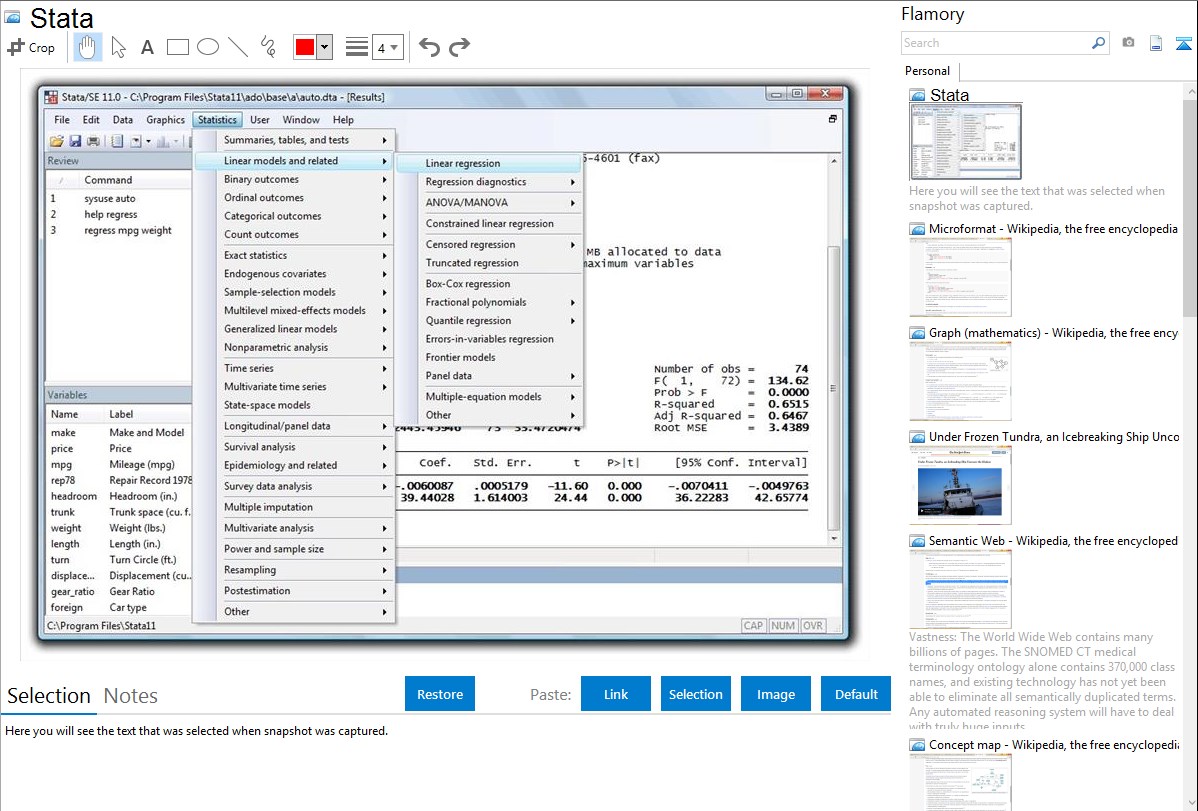Viewport: 1198px width, 811px height.
Task: Choose the text annotation tool
Action: click(147, 47)
